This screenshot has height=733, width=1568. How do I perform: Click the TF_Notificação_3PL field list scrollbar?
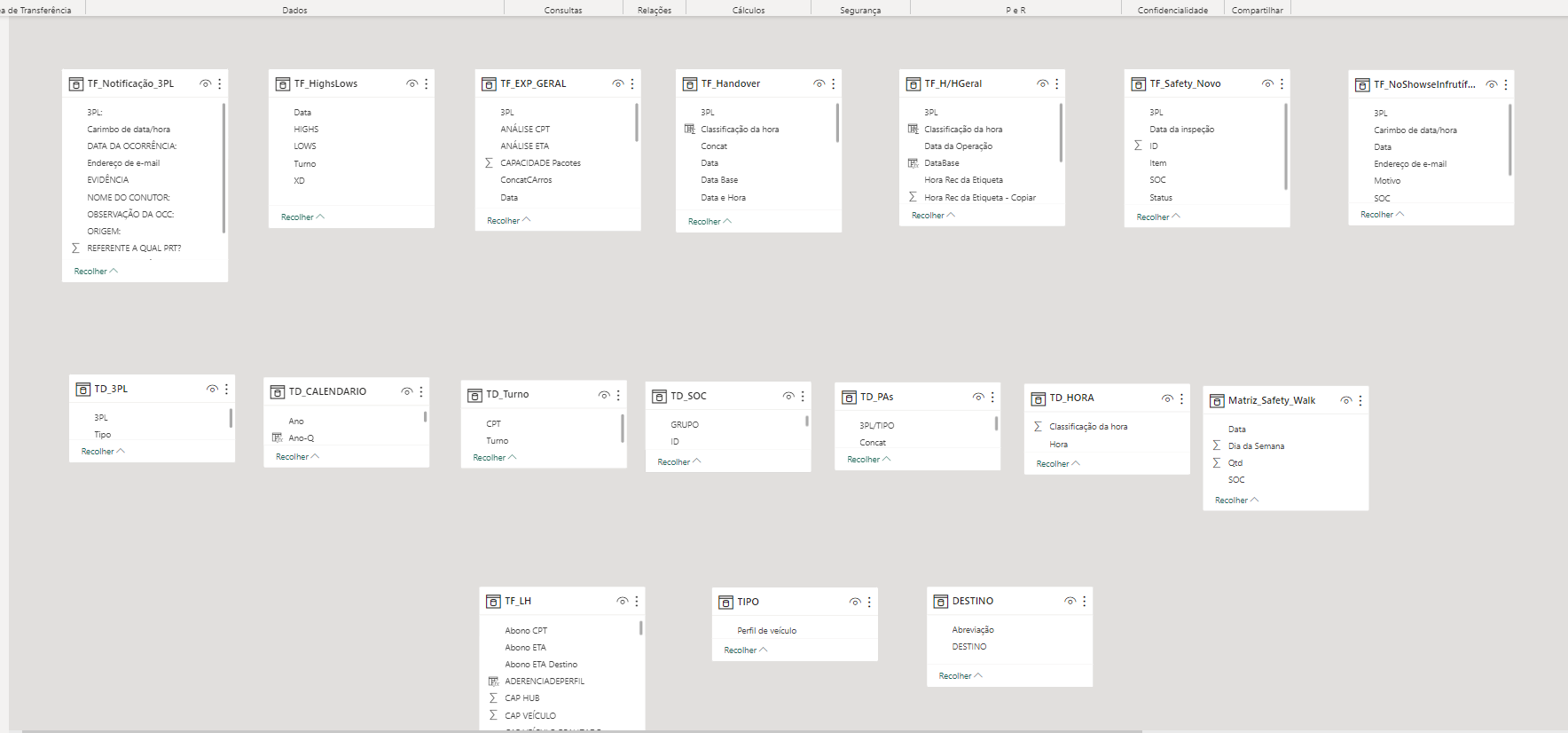[223, 169]
